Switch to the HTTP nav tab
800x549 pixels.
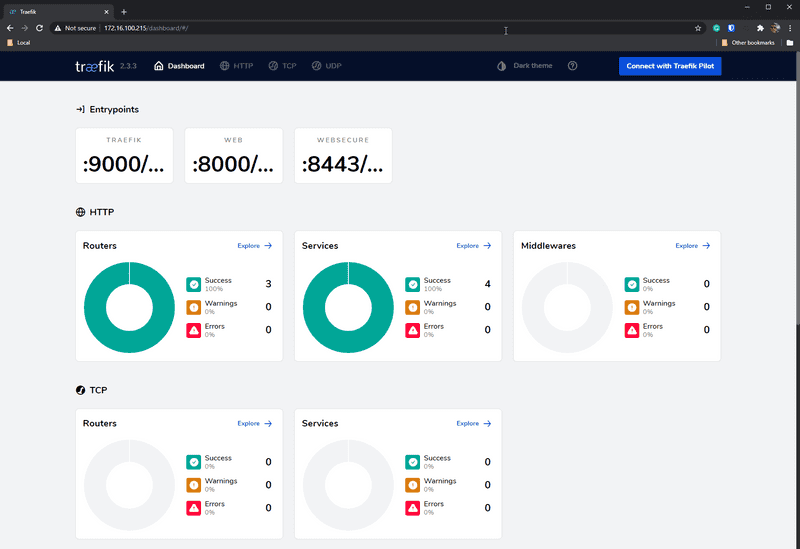coord(237,66)
